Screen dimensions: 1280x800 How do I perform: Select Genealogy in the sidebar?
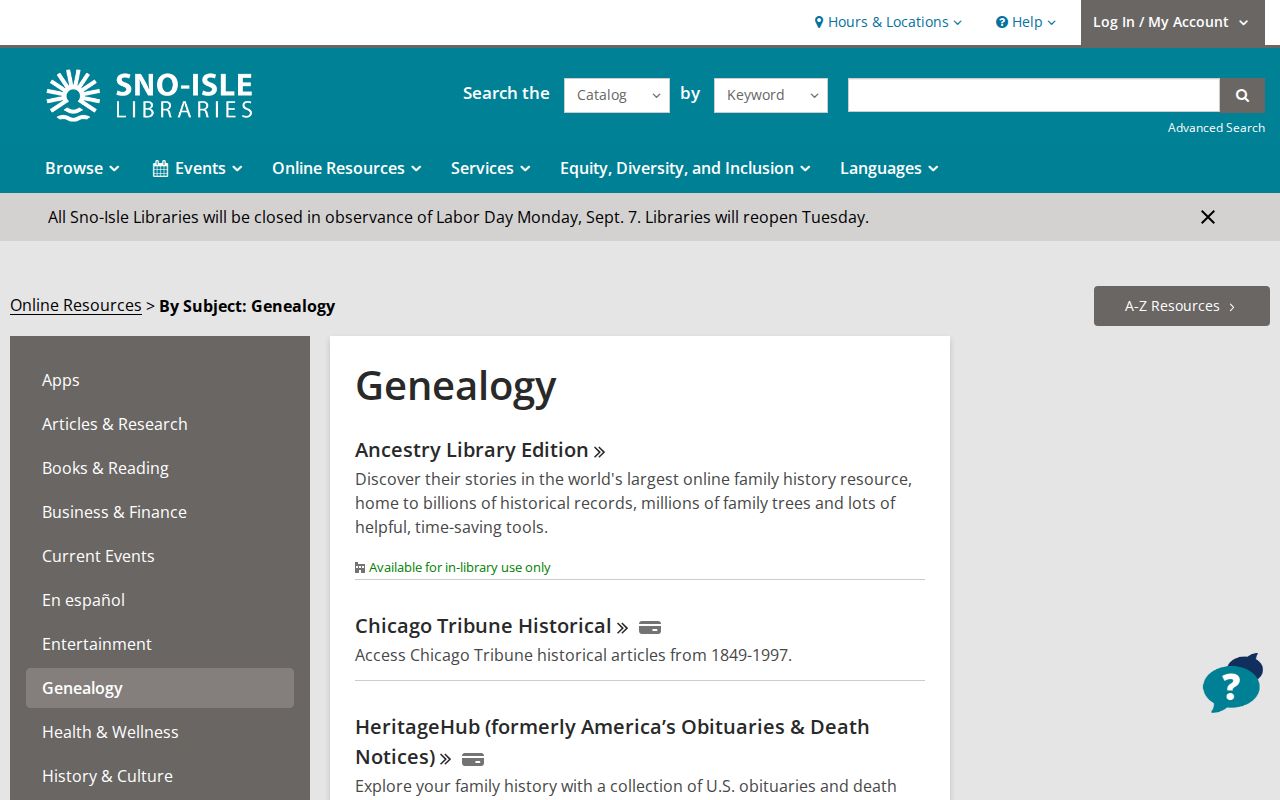pos(160,688)
